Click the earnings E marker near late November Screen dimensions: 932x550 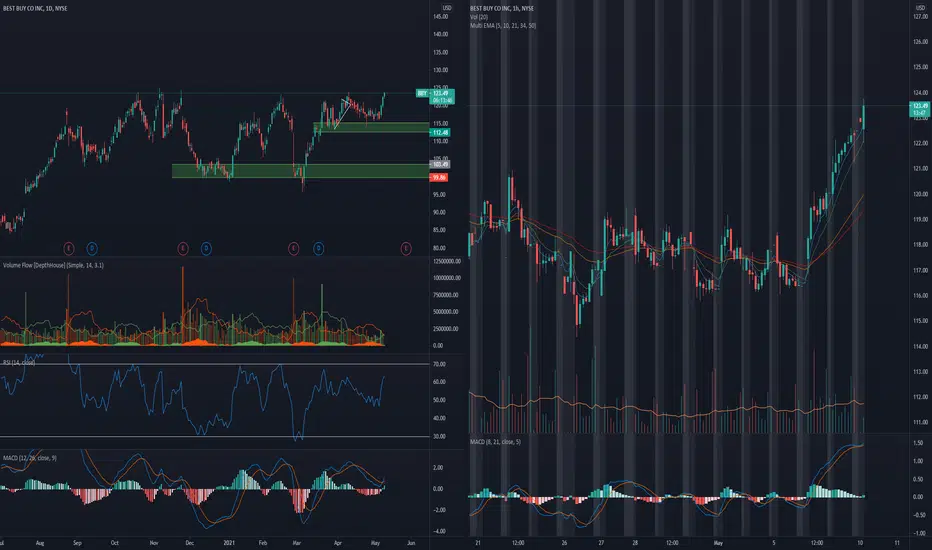pyautogui.click(x=182, y=248)
